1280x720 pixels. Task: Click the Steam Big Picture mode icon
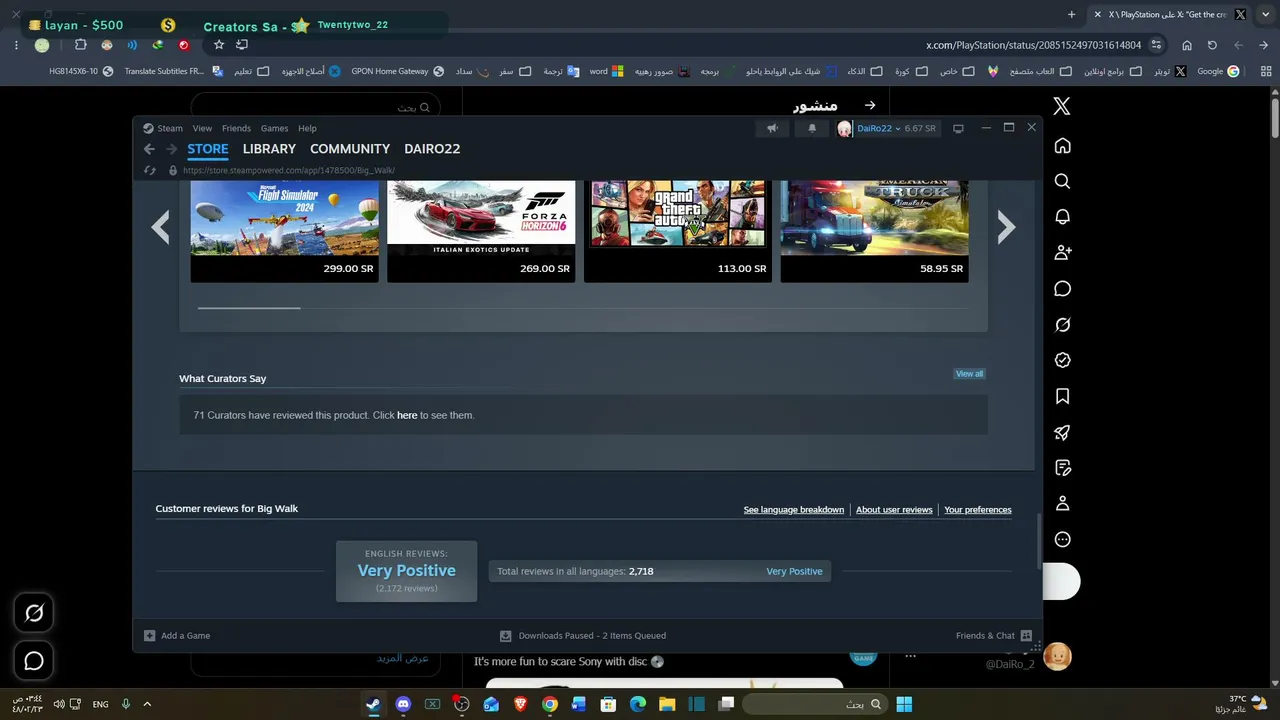(958, 128)
